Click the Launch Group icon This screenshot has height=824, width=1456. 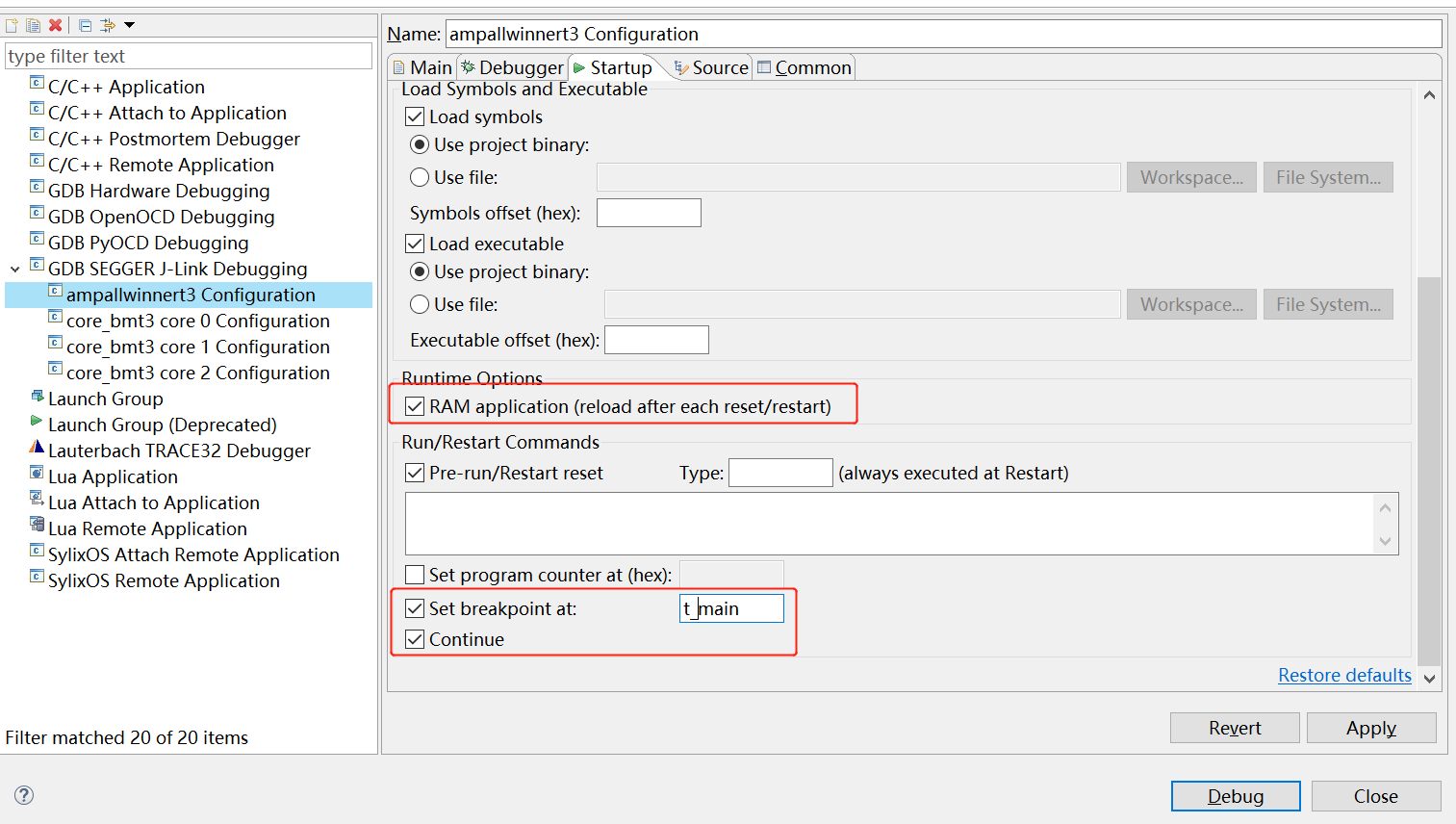point(37,395)
